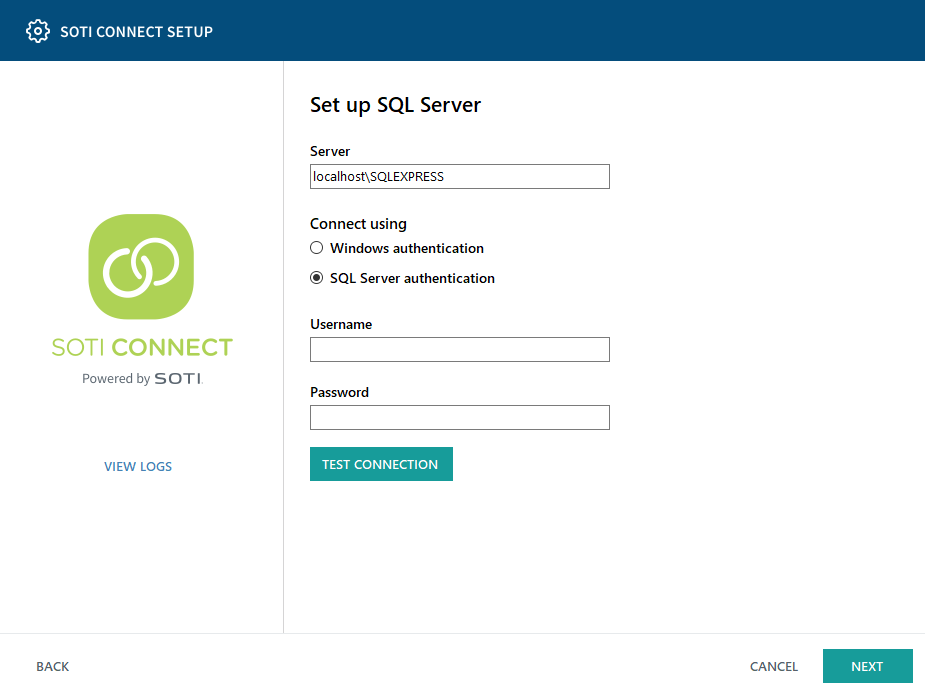Viewport: 925px width, 694px height.
Task: Click the SOTI Connect green logo
Action: tap(141, 267)
